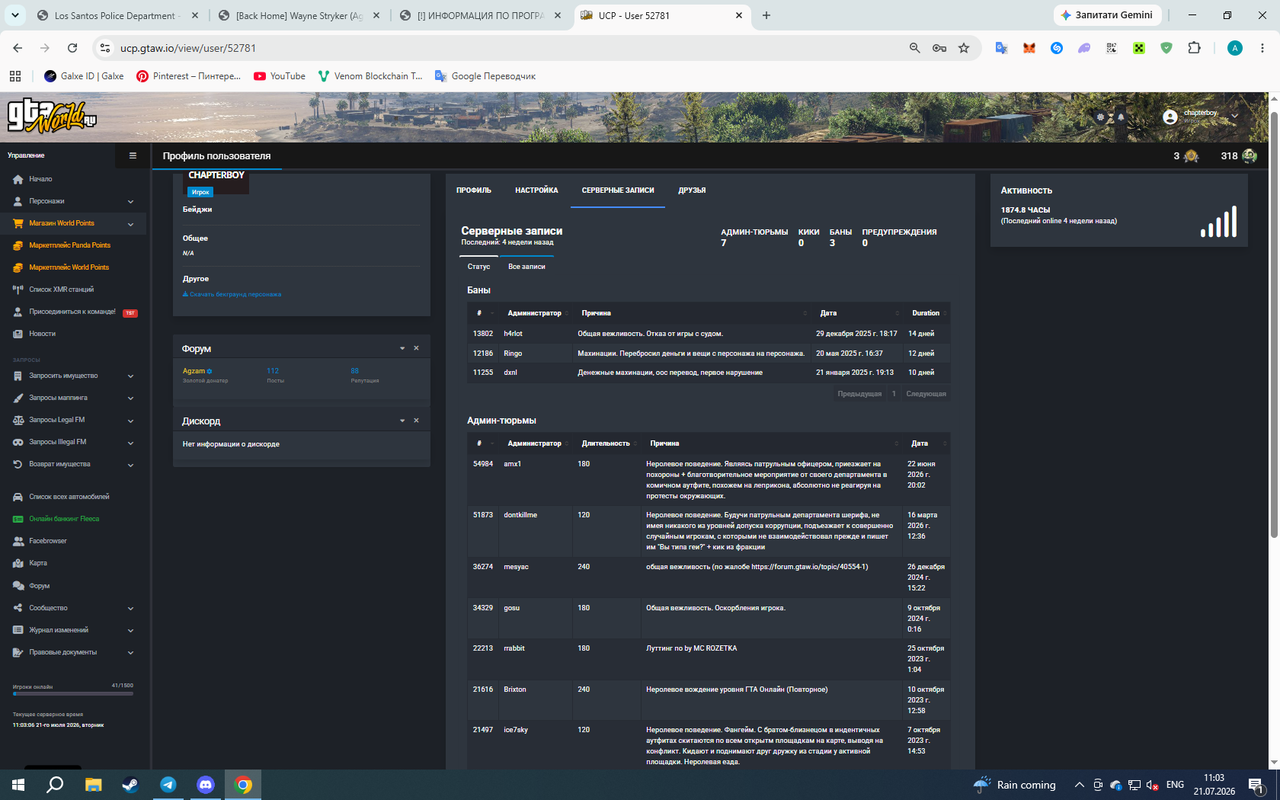The width and height of the screenshot is (1280, 800).
Task: Click the chapterboy user avatar icon
Action: tap(1170, 117)
